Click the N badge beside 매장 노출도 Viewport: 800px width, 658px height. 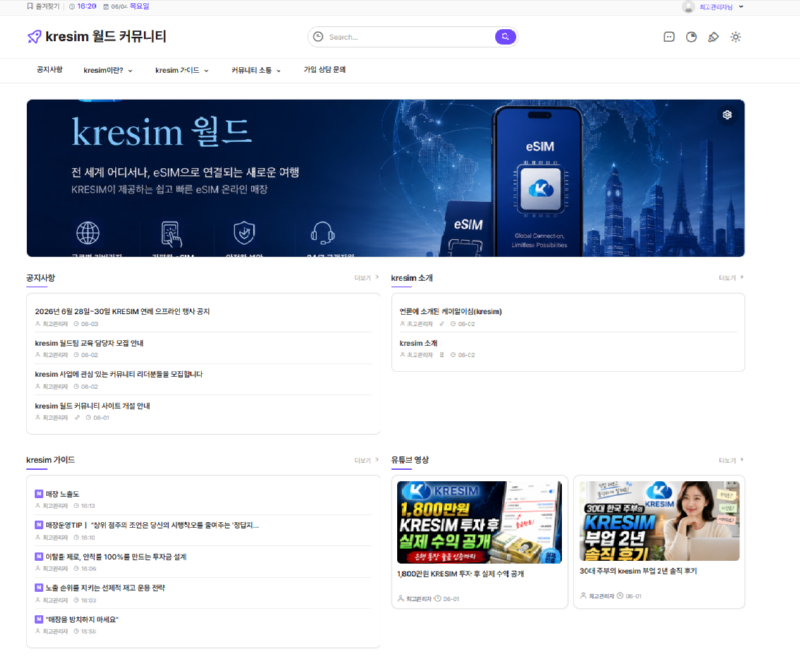39,494
